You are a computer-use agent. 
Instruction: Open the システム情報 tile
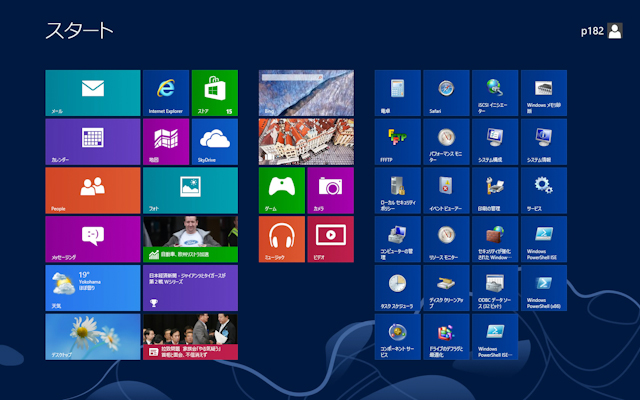[544, 142]
